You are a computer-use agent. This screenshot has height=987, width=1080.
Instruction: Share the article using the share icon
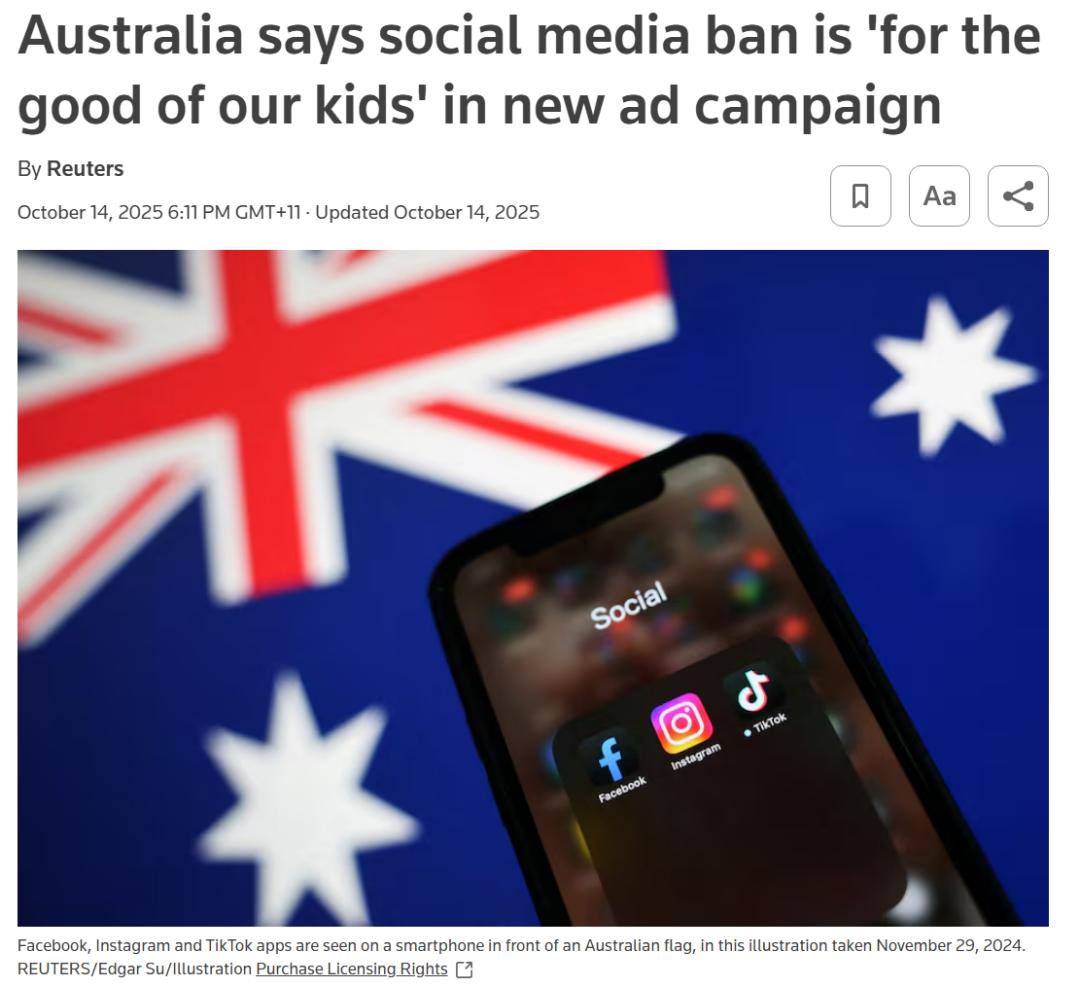[x=1018, y=196]
